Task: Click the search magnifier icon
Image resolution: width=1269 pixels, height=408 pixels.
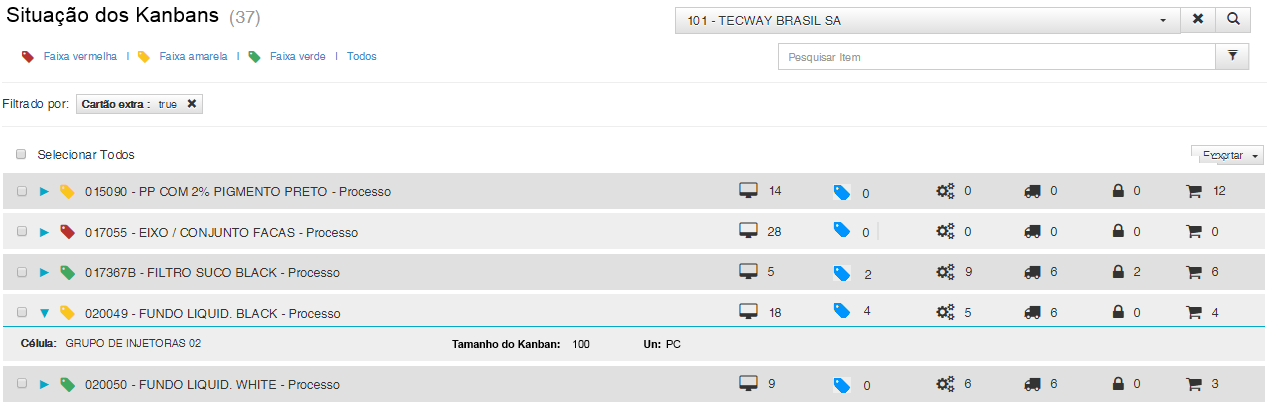Action: [1234, 20]
